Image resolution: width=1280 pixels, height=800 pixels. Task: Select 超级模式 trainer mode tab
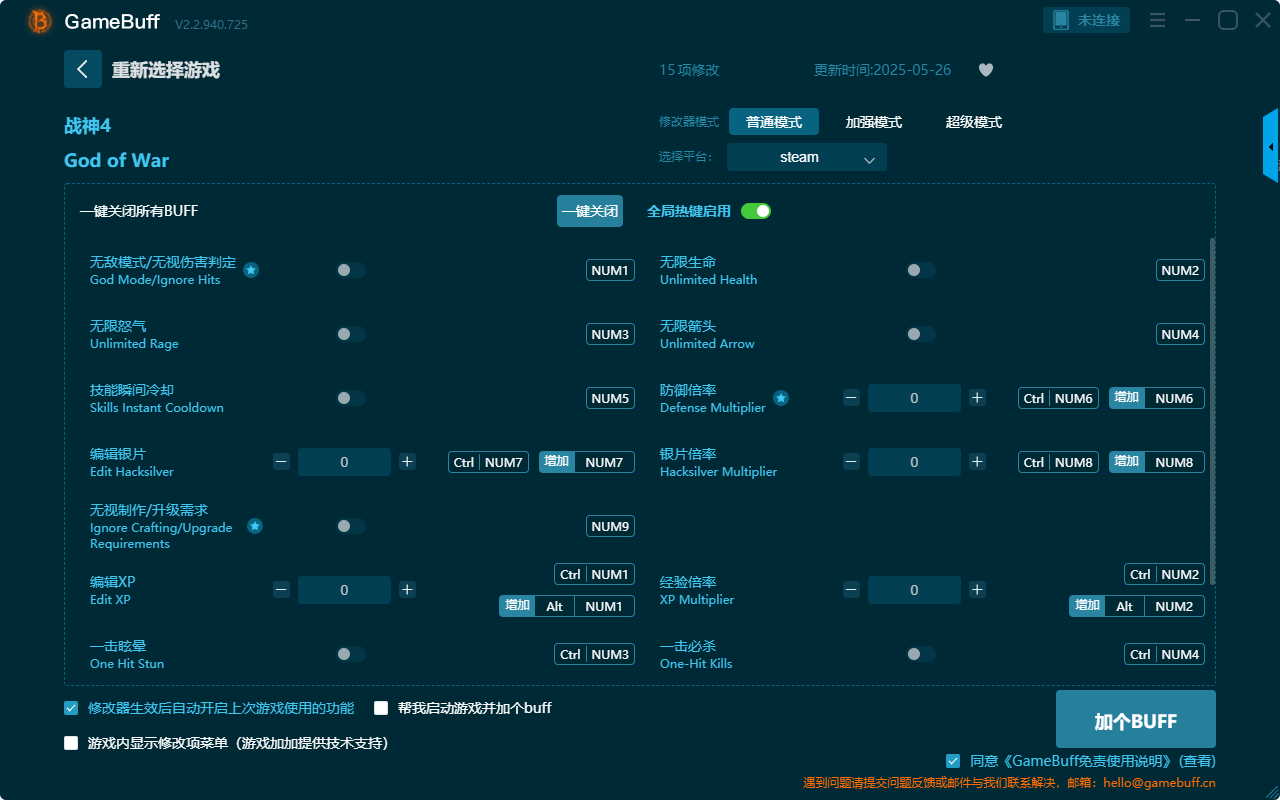click(974, 122)
